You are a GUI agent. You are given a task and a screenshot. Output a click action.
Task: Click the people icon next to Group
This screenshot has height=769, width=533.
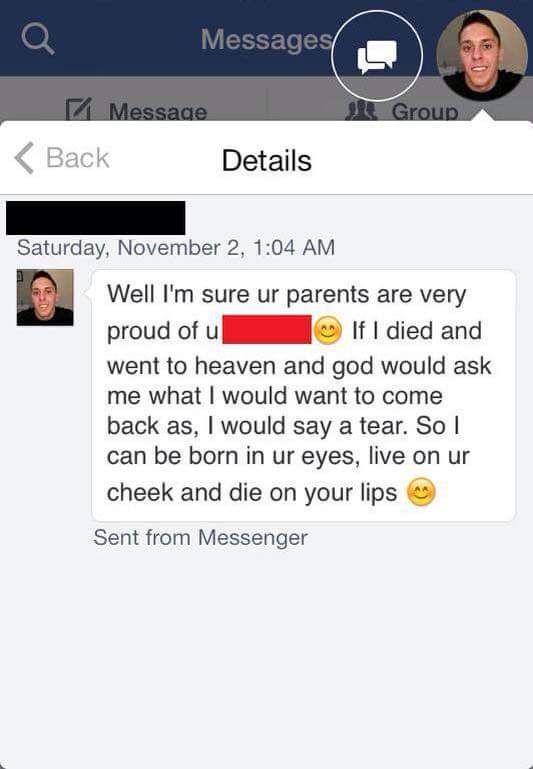tap(361, 111)
